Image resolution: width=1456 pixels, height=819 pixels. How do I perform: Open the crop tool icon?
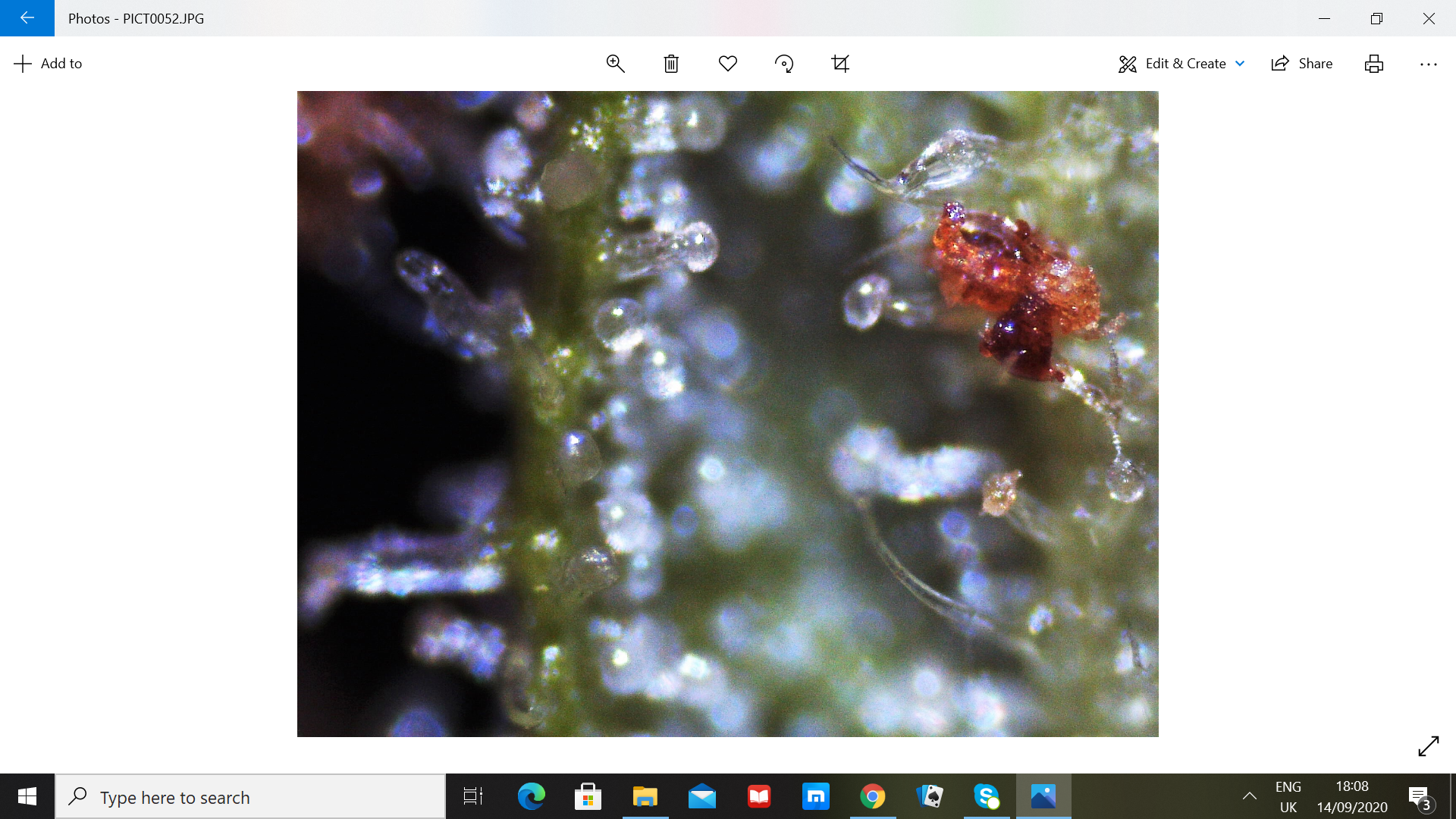click(x=840, y=64)
